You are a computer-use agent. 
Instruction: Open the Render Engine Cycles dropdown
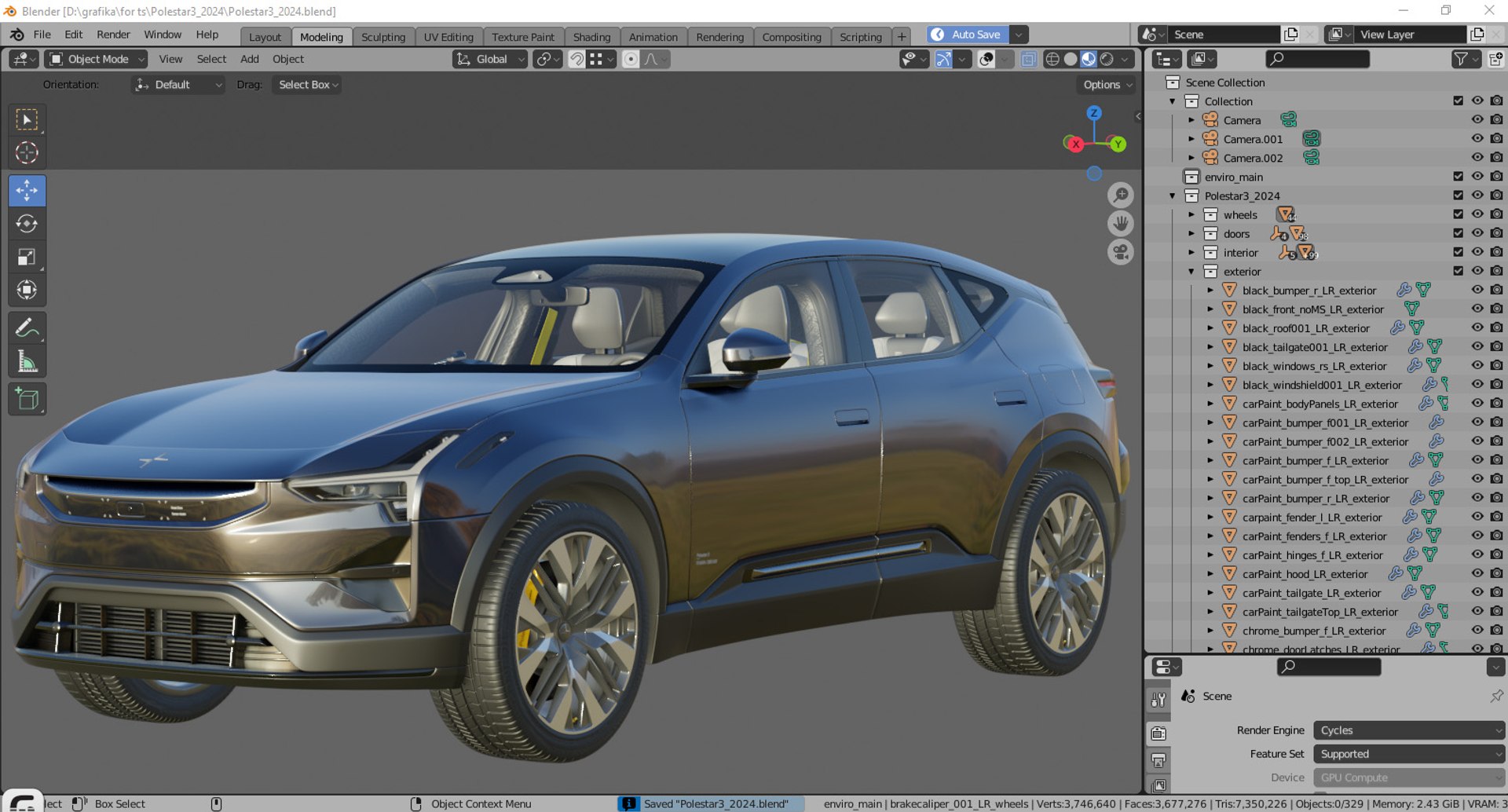[x=1409, y=730]
